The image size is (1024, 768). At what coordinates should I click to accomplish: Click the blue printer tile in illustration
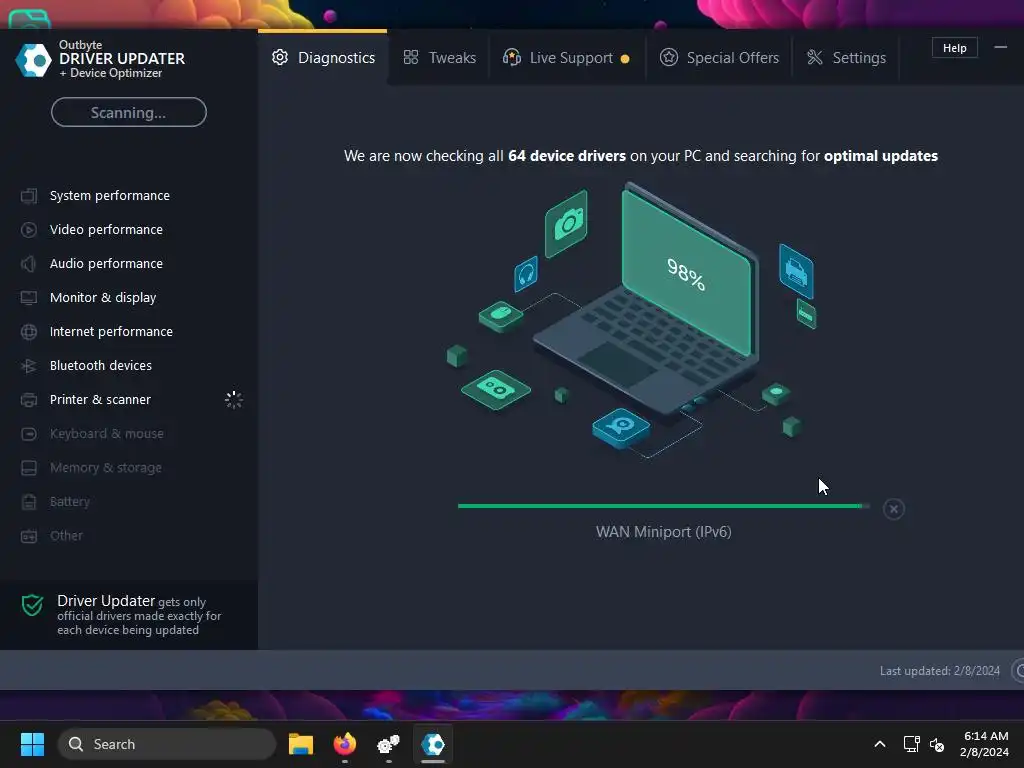pyautogui.click(x=796, y=271)
